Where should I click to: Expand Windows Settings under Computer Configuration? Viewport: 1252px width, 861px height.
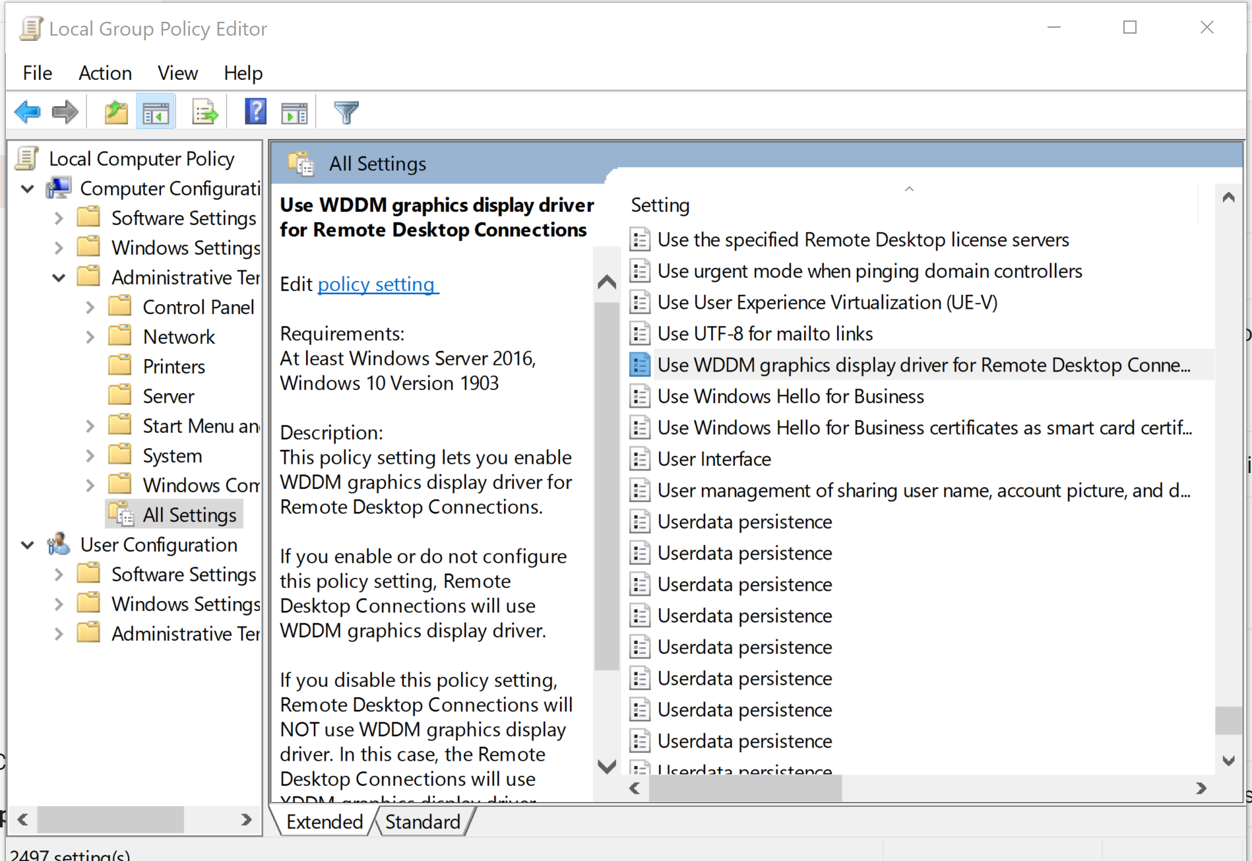59,248
